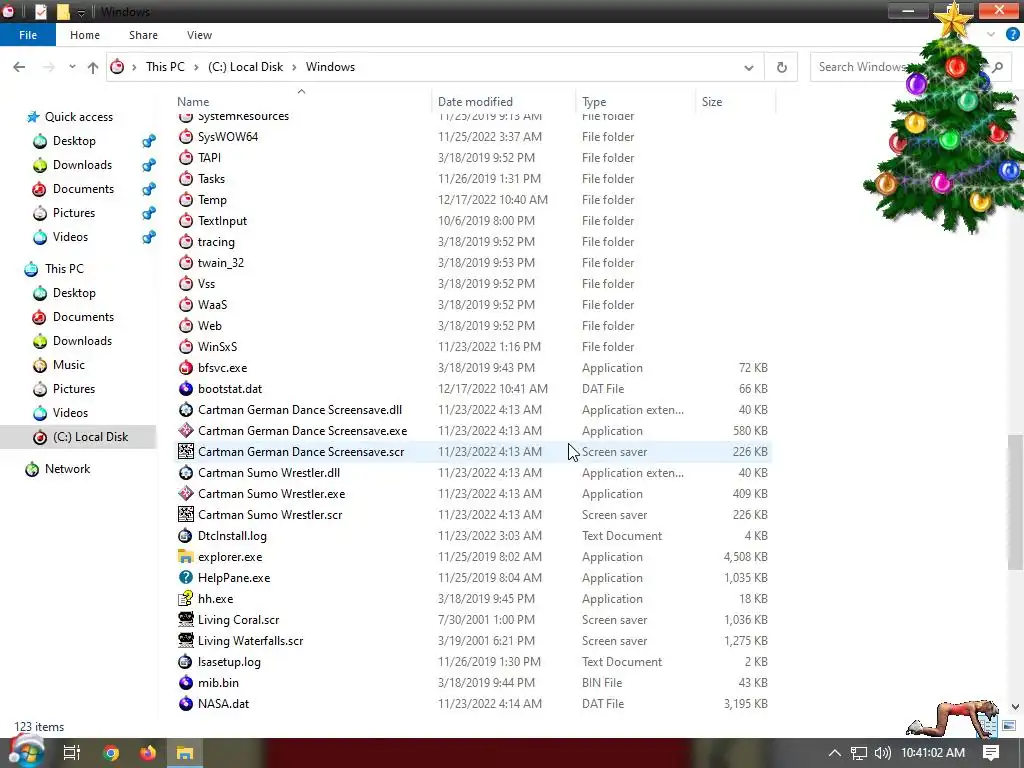The image size is (1024, 768).
Task: Click the Back navigation arrow
Action: click(19, 67)
